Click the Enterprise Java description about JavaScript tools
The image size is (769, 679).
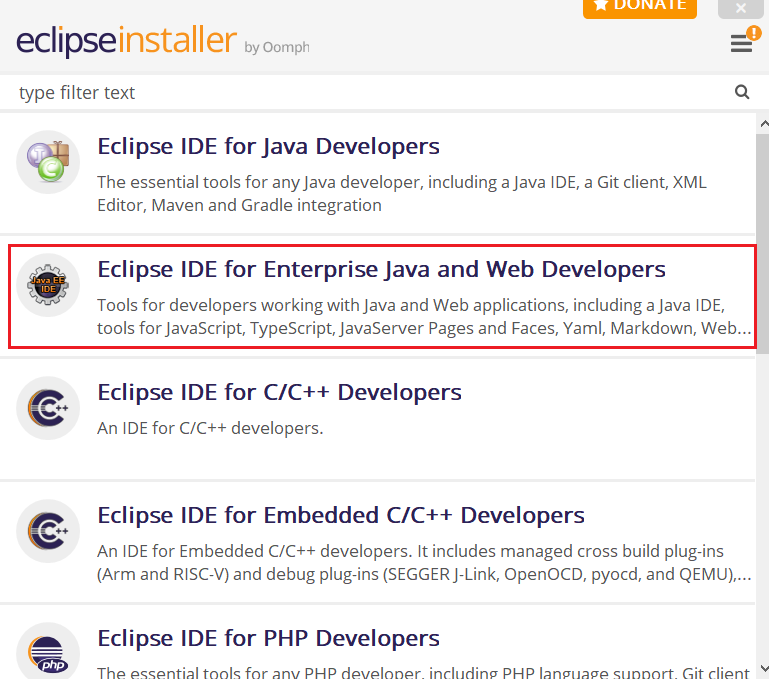click(x=424, y=316)
